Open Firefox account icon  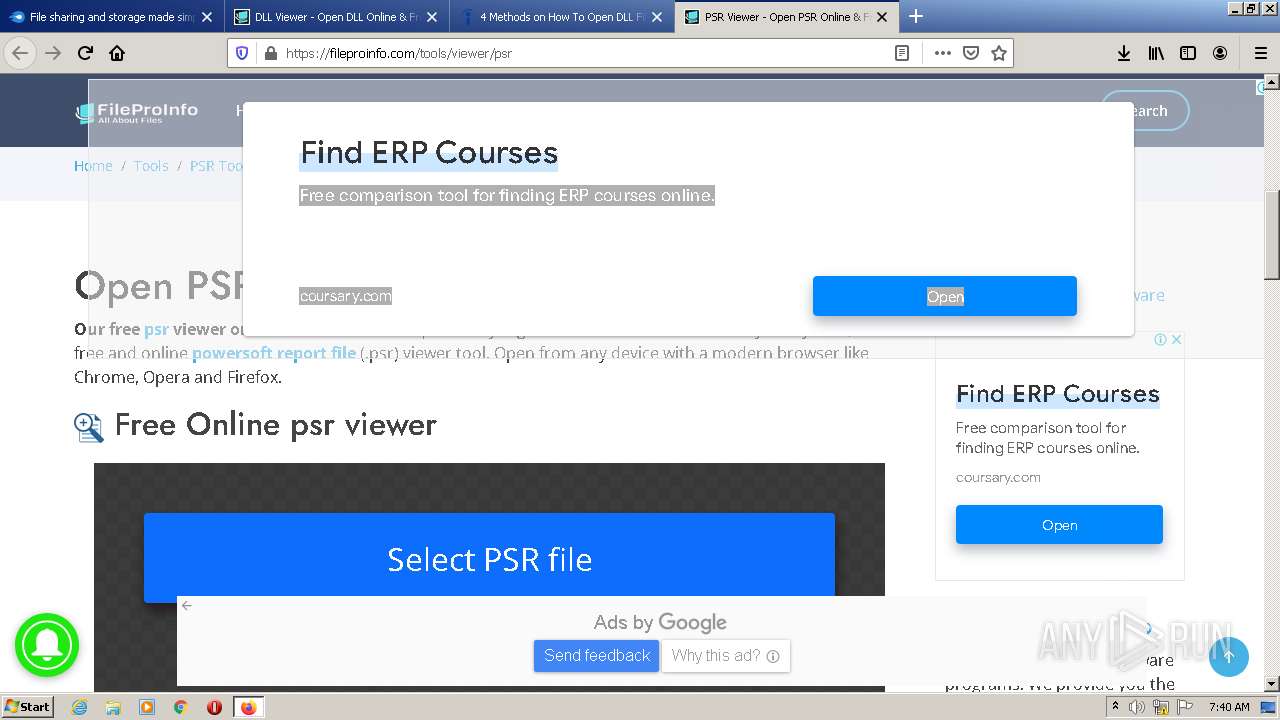click(1220, 53)
